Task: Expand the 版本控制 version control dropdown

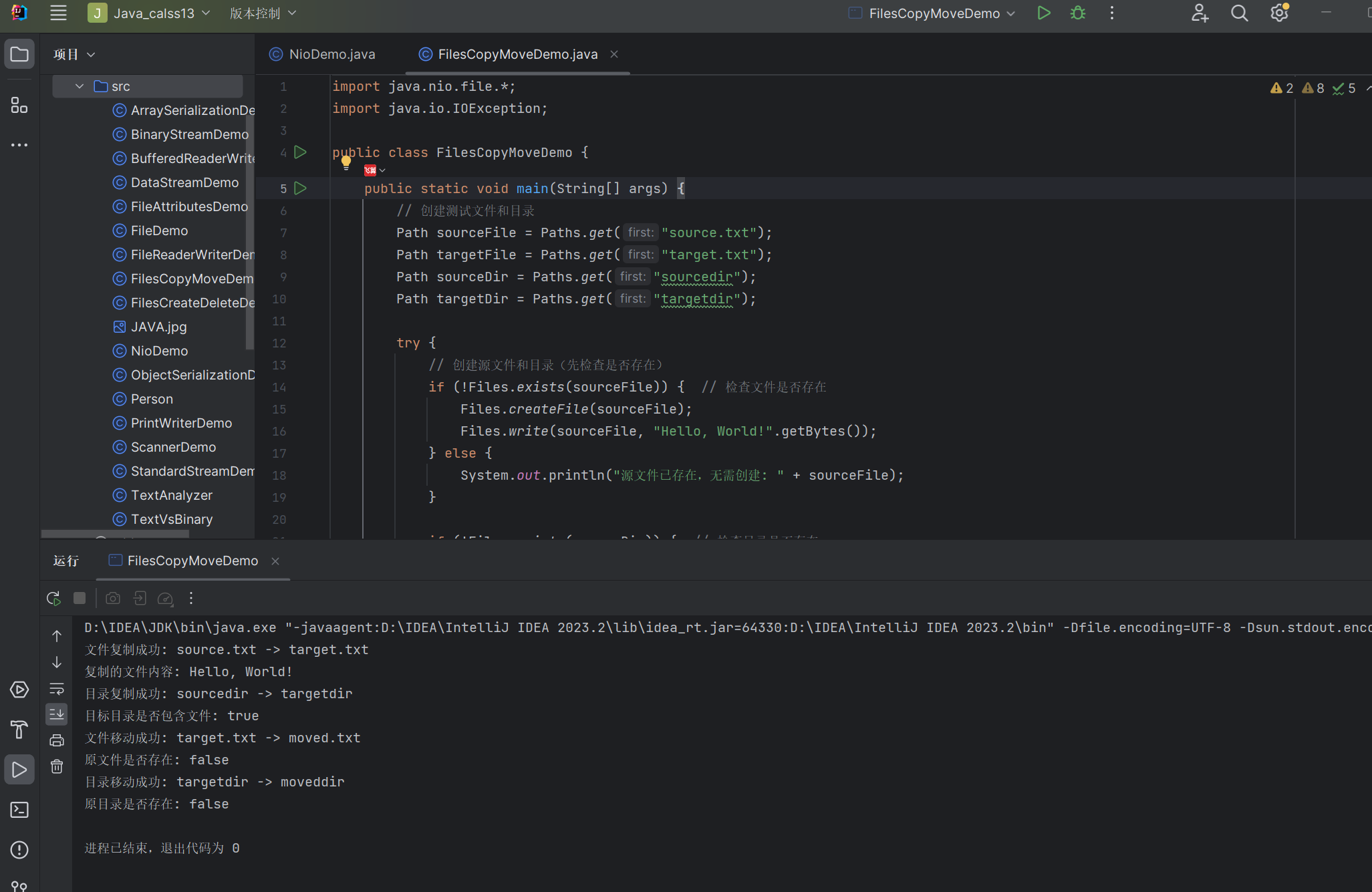Action: (x=263, y=13)
